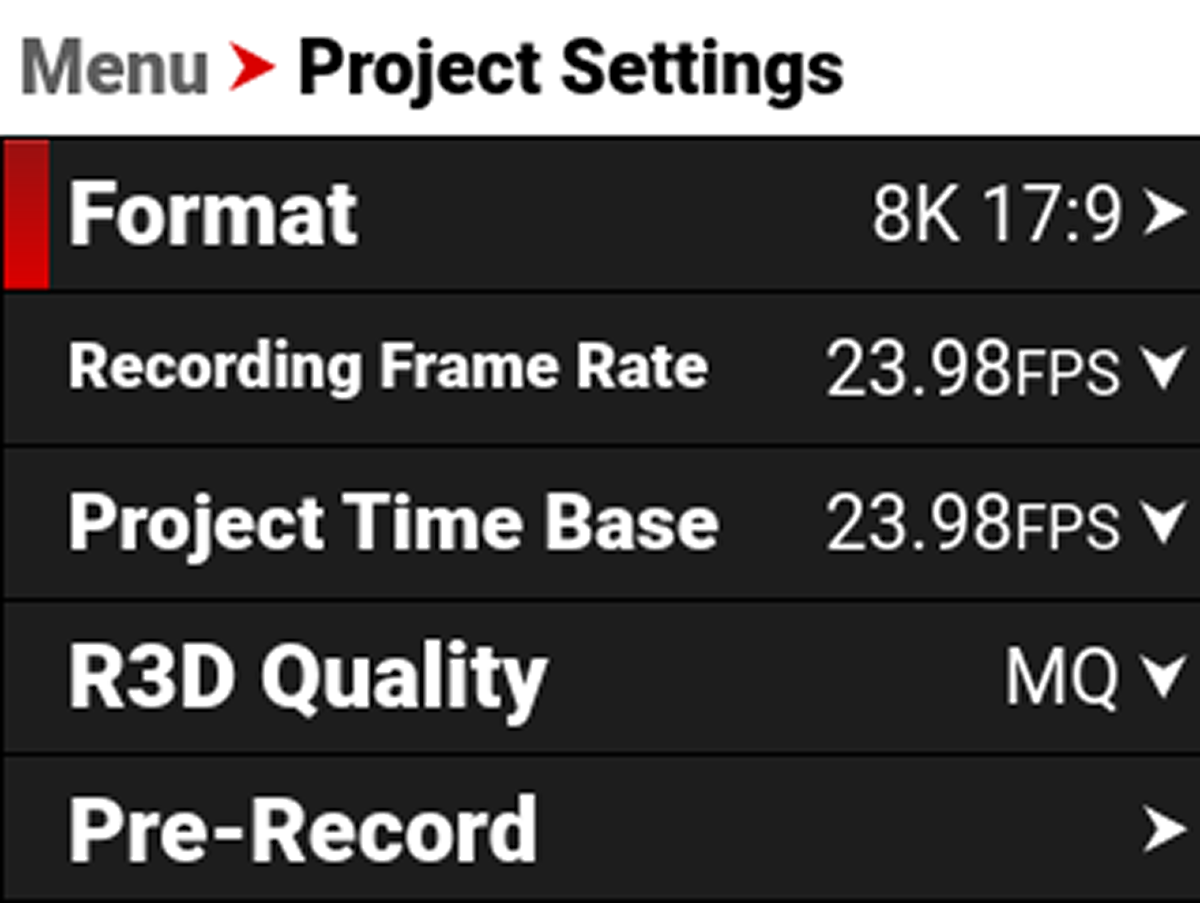Click the FPS unit in Recording Frame Rate

point(1067,374)
